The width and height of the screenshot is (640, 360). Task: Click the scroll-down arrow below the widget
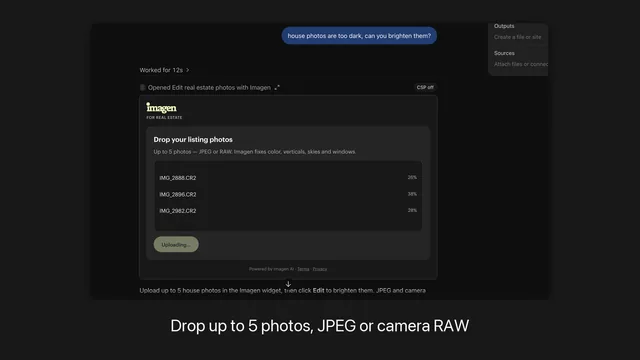click(x=288, y=284)
